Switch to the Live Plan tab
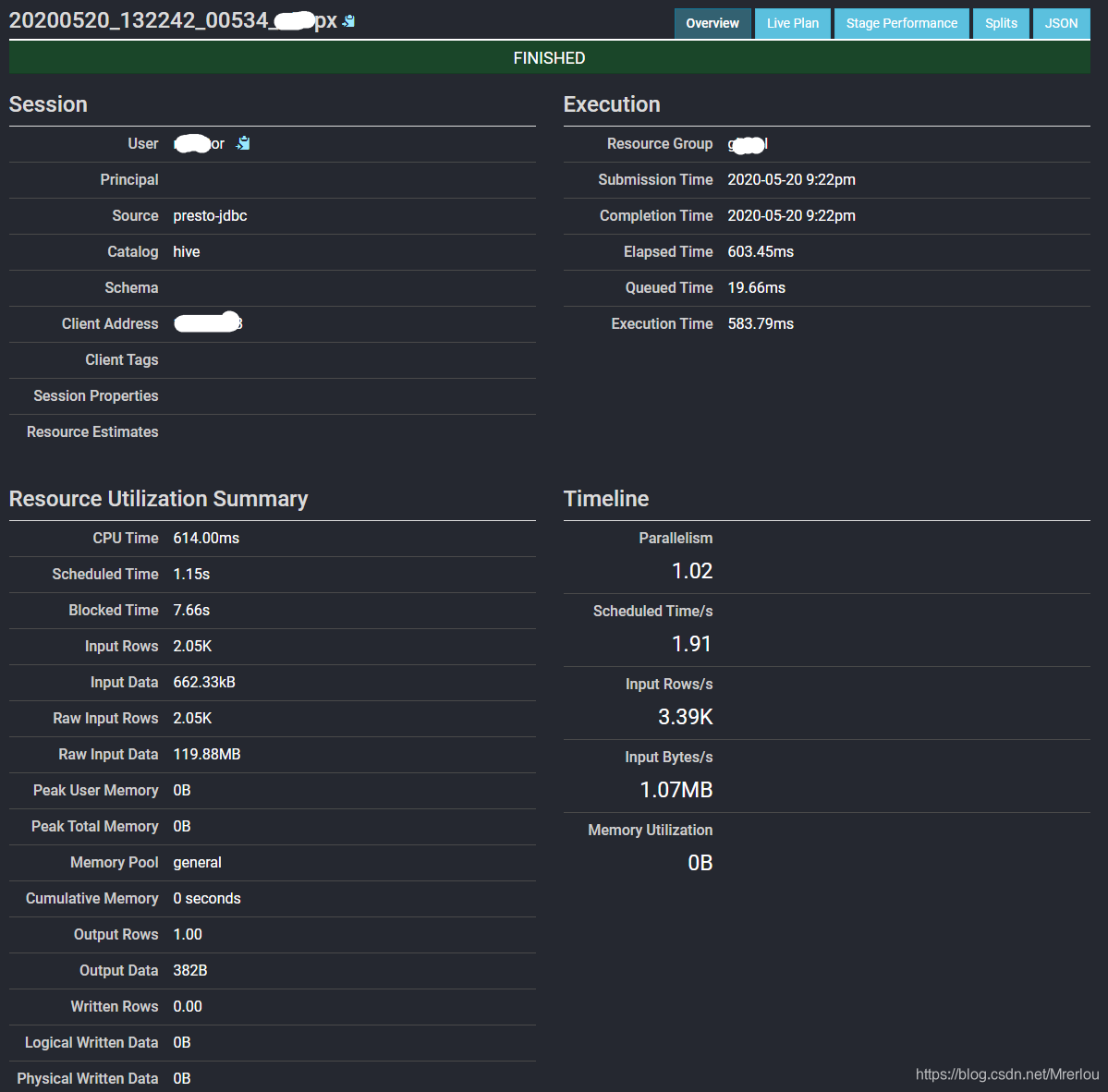Screen dimensions: 1108x1092 pyautogui.click(x=792, y=23)
